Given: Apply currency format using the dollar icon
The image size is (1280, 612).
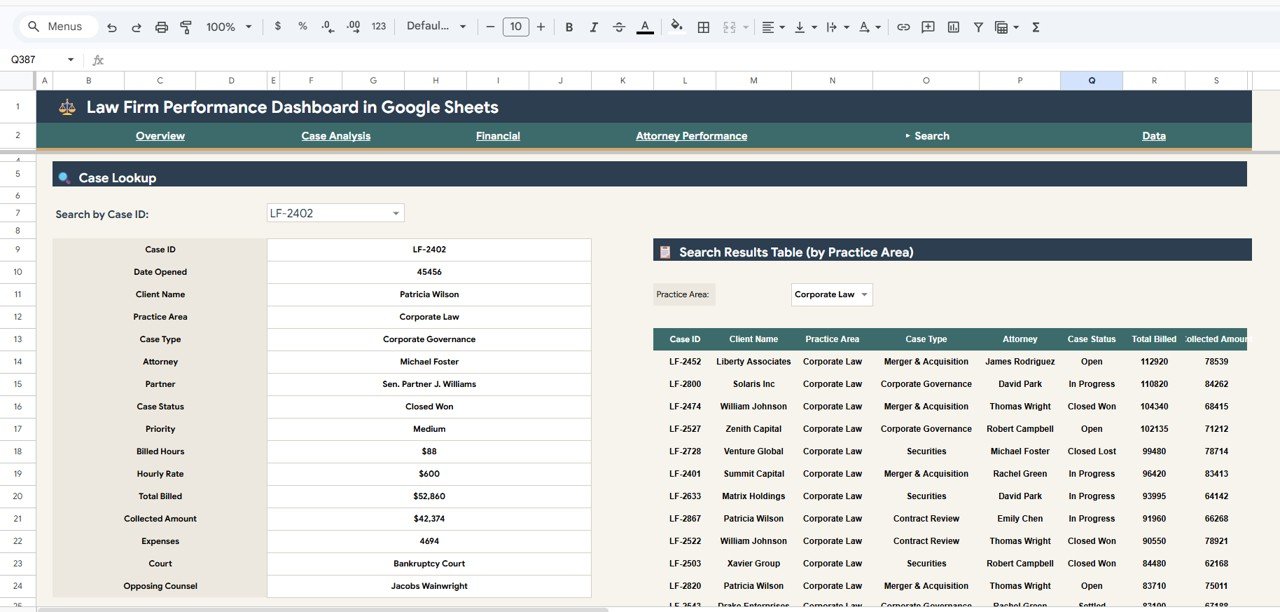Looking at the screenshot, I should (278, 26).
